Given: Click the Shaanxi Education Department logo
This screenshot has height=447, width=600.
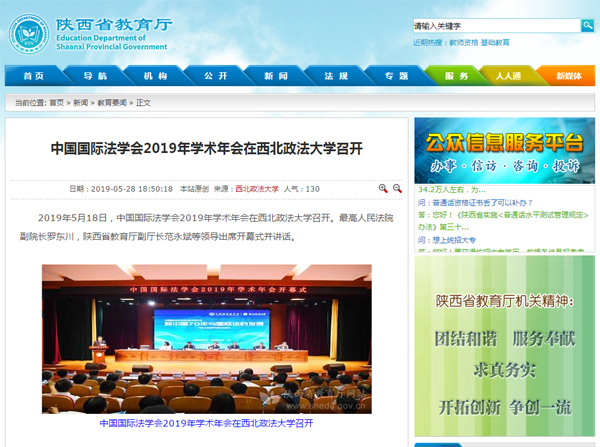Looking at the screenshot, I should click(28, 33).
